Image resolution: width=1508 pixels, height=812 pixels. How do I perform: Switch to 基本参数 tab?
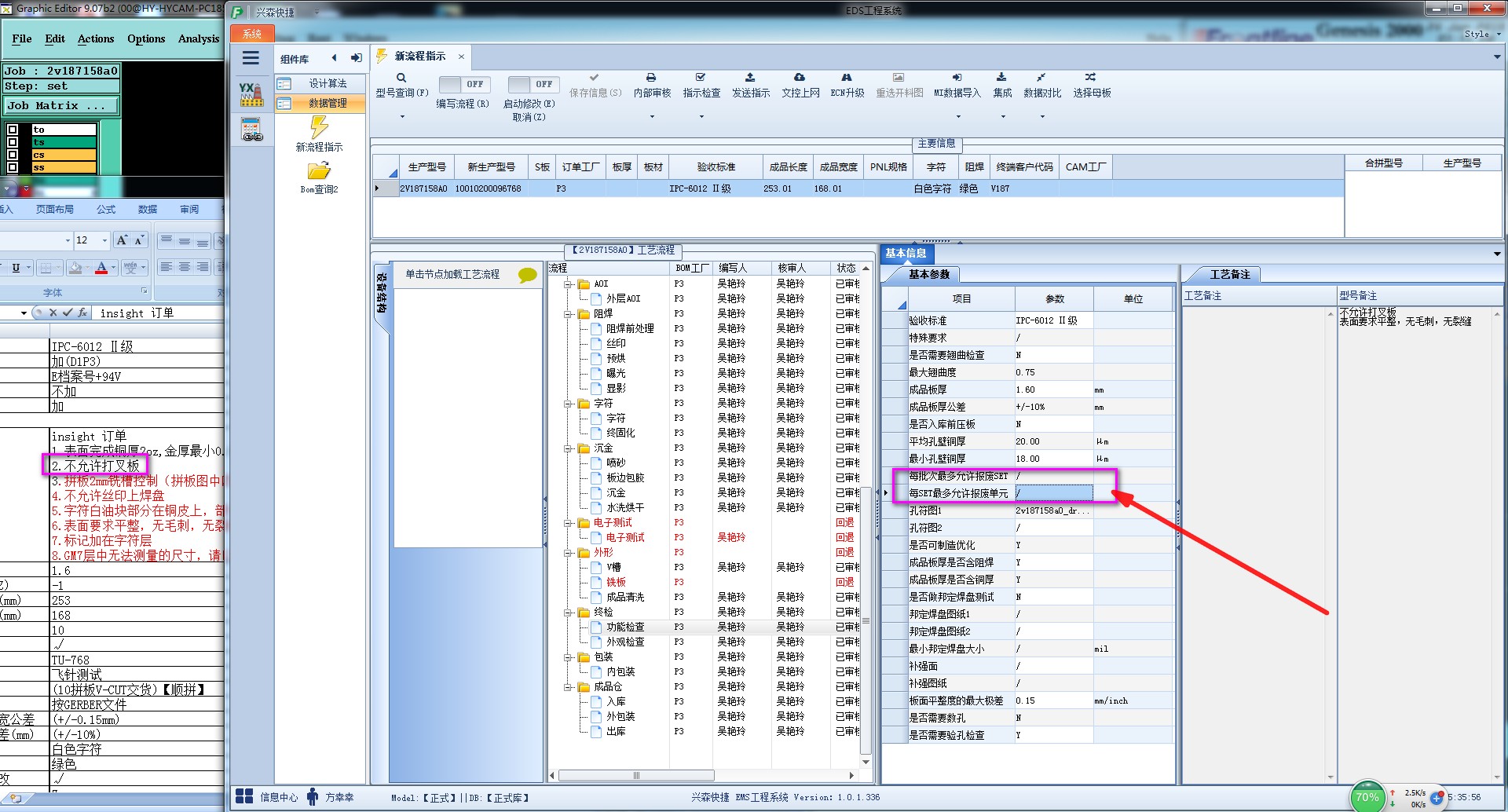[929, 274]
